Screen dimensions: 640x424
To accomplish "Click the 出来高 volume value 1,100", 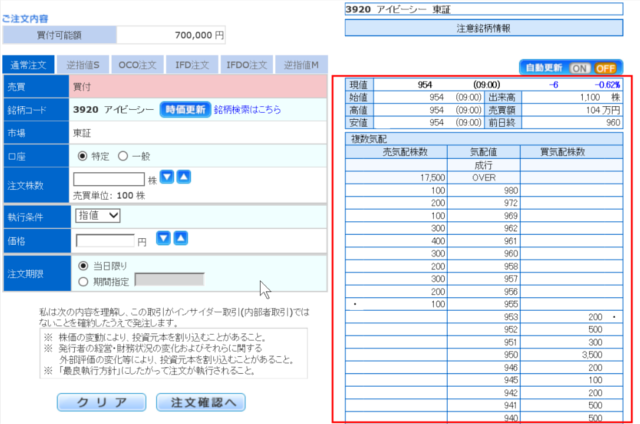I will click(590, 97).
